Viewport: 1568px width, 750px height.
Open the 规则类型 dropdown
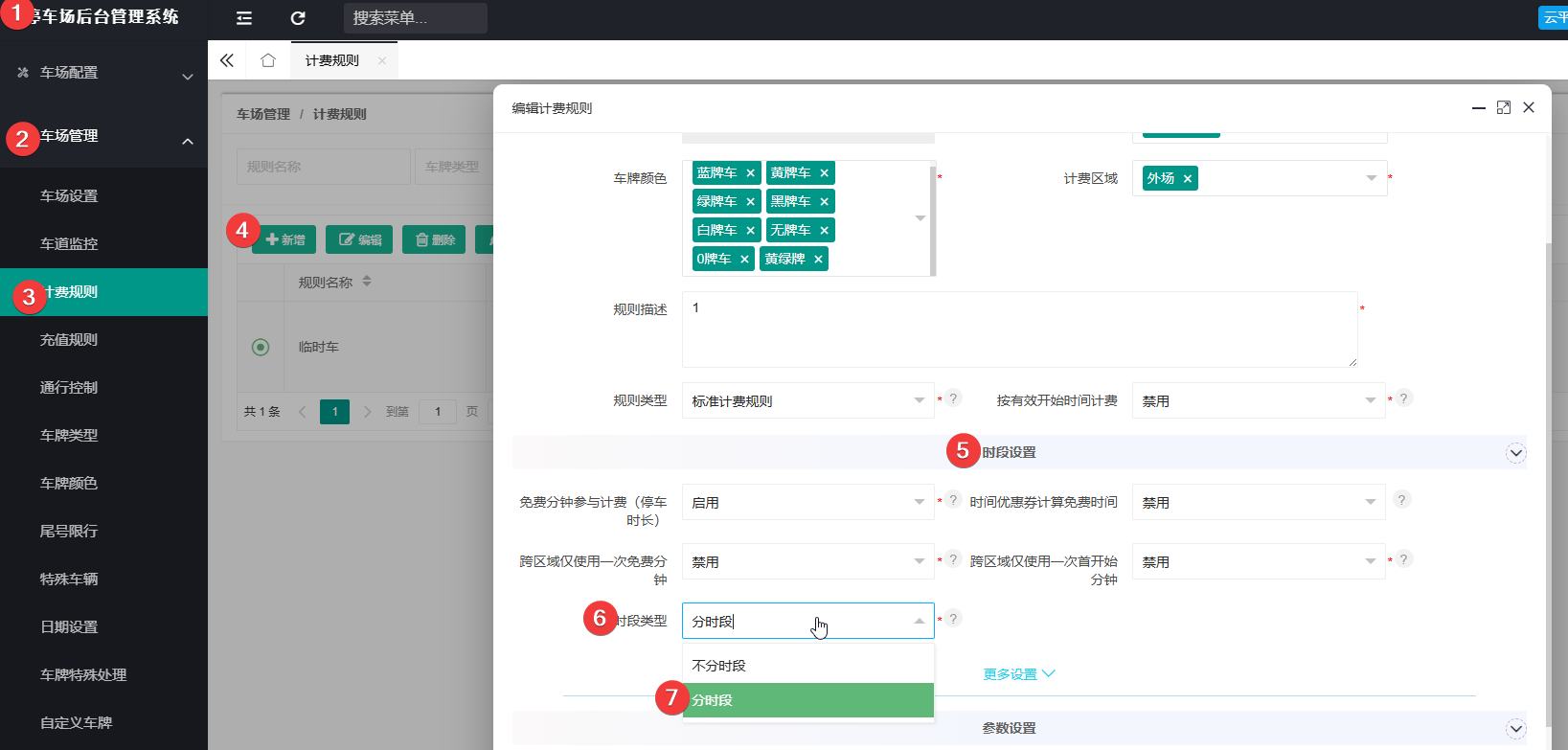[x=808, y=400]
